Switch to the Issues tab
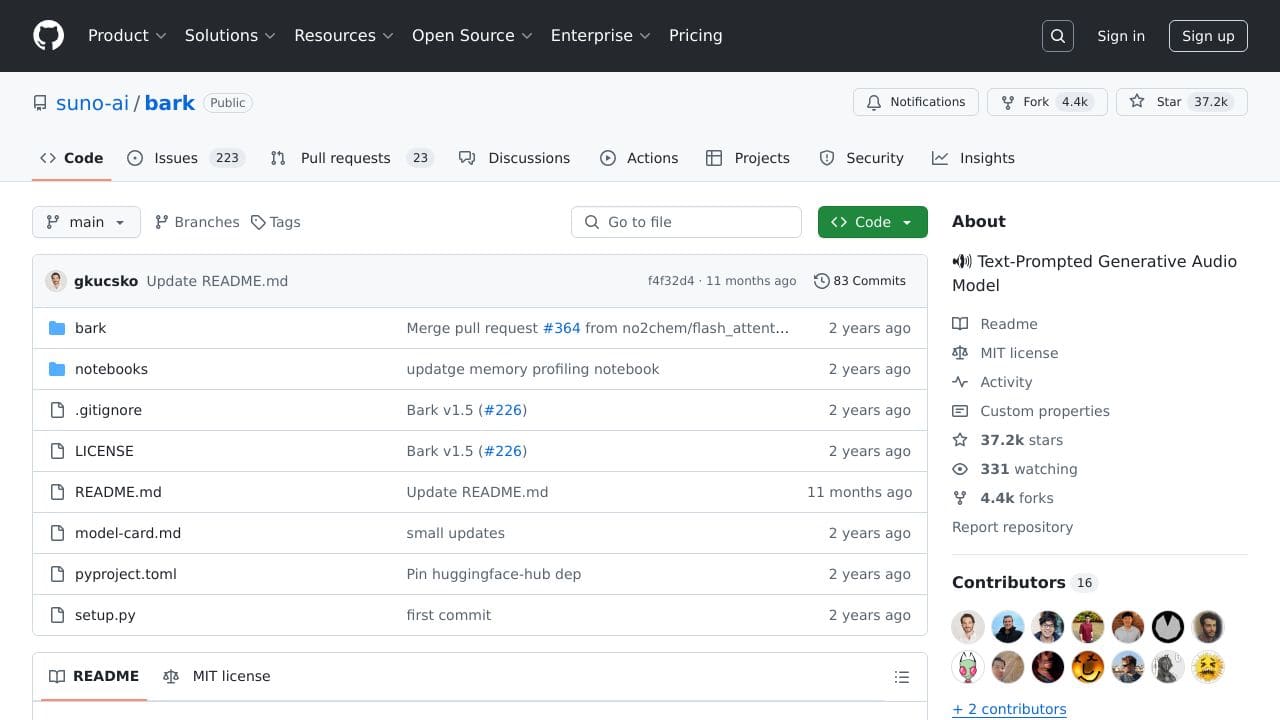The width and height of the screenshot is (1280, 720). (186, 158)
